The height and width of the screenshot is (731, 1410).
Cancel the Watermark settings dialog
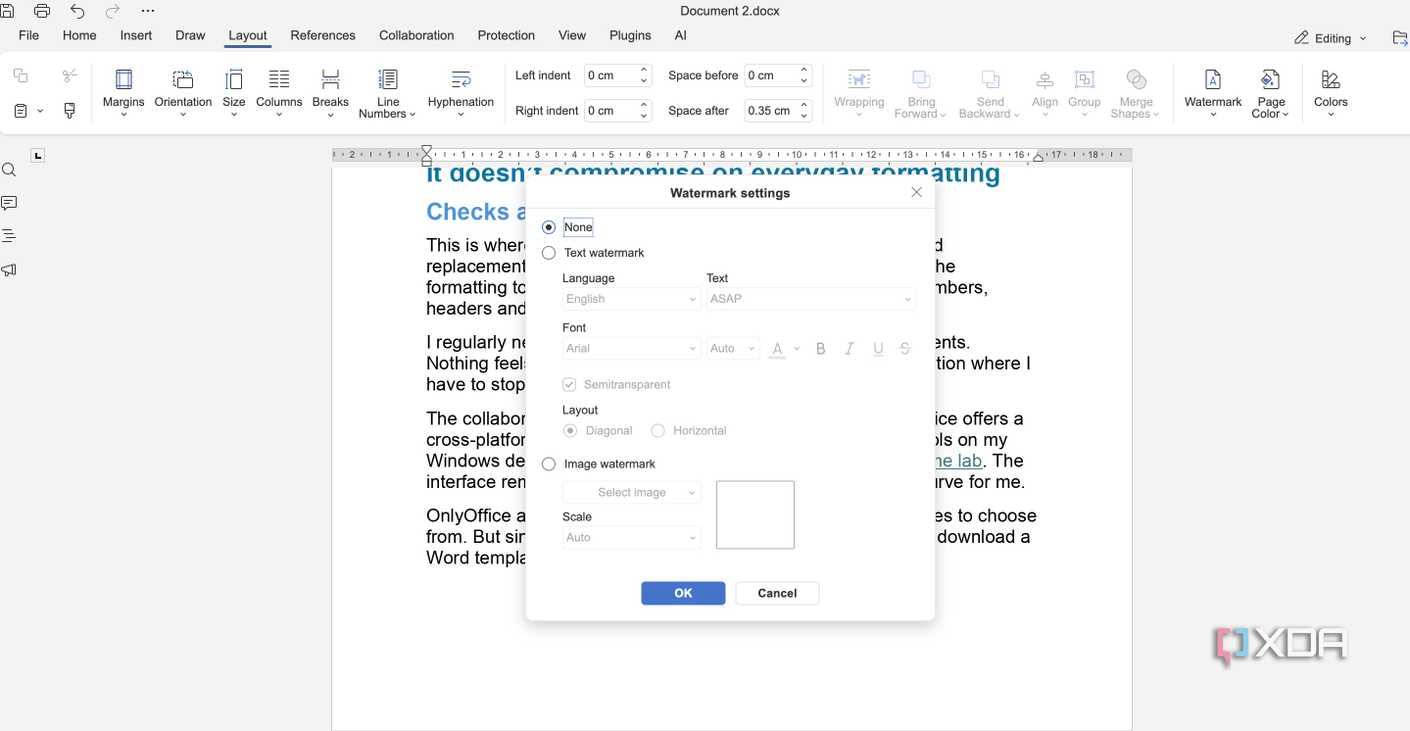coord(777,593)
